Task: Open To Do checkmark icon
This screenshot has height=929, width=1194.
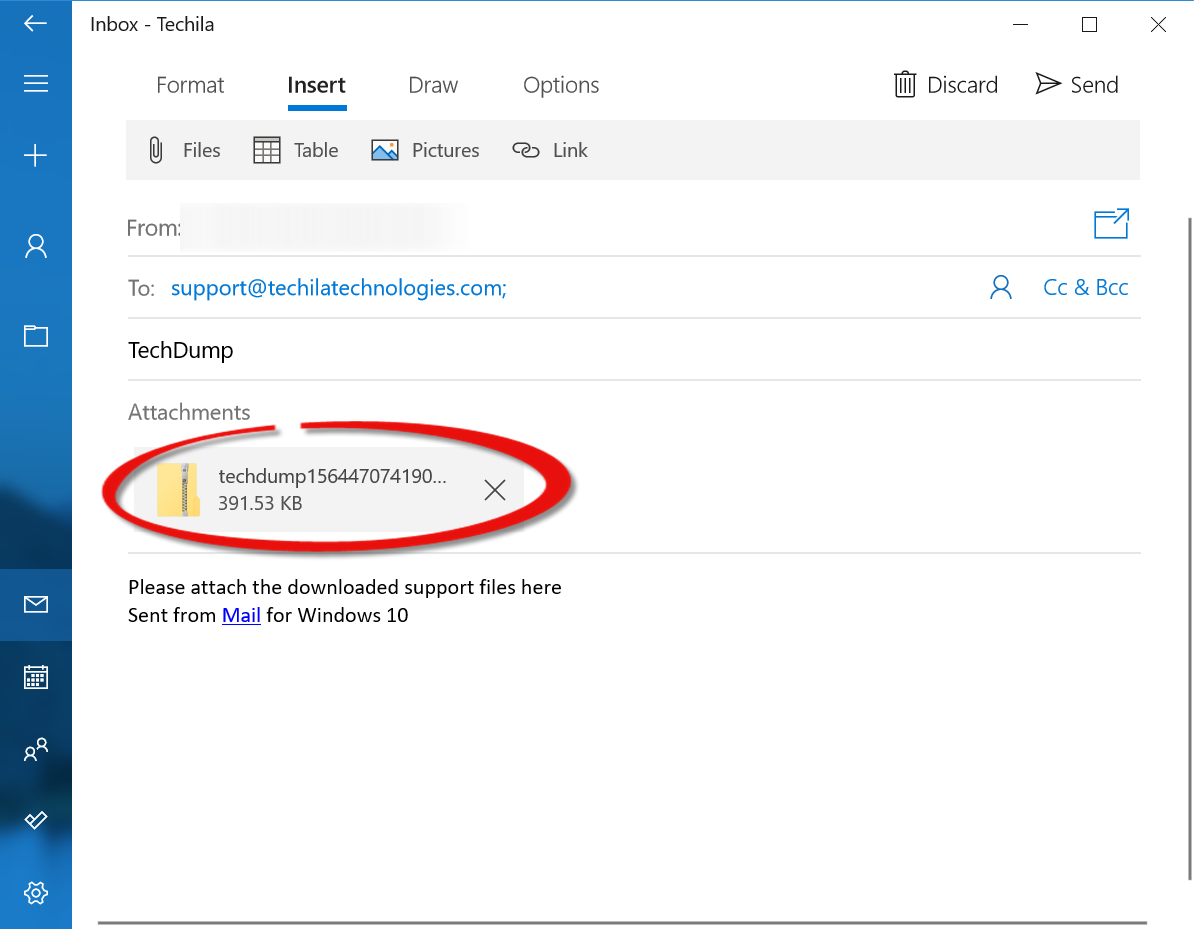Action: (x=36, y=820)
